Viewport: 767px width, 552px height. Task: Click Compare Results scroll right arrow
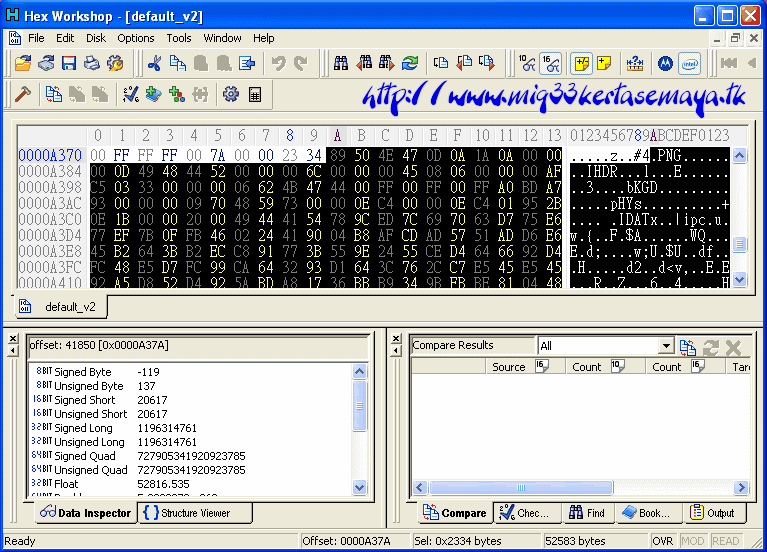pyautogui.click(x=742, y=487)
